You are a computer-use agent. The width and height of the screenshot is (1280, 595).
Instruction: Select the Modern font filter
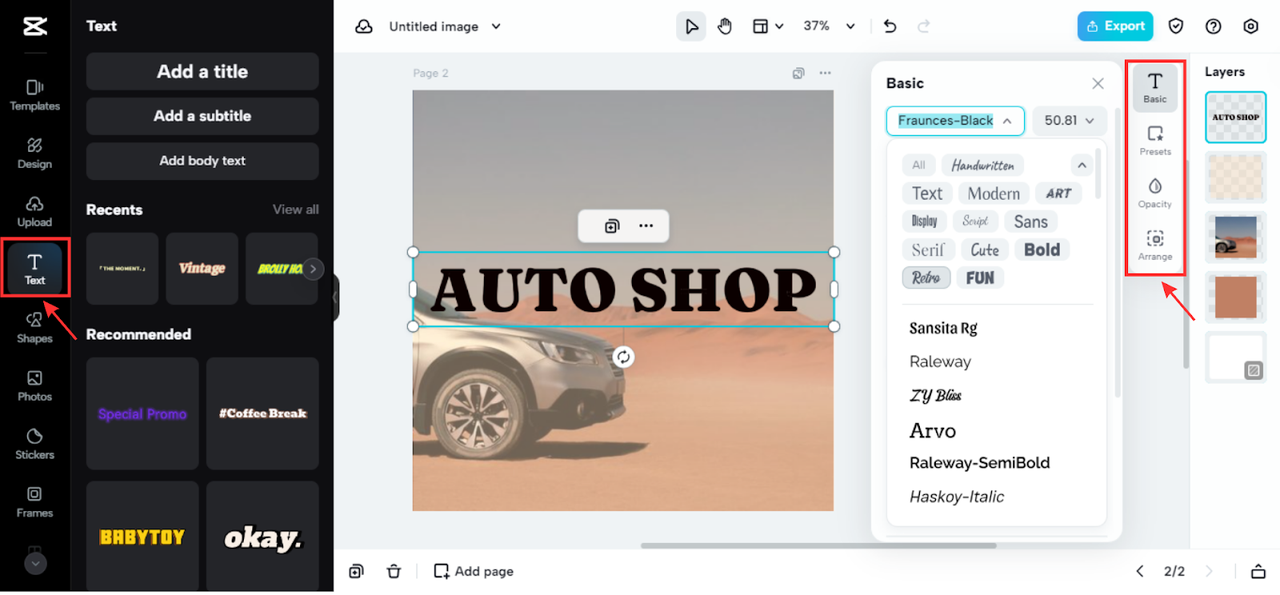994,193
